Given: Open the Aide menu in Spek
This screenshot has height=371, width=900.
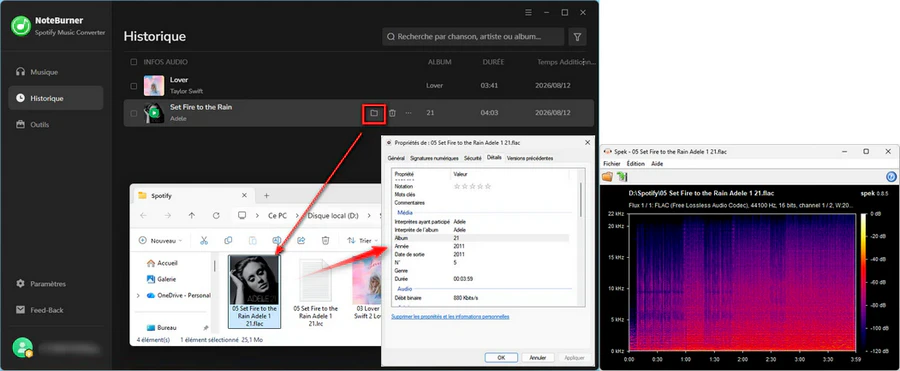Looking at the screenshot, I should click(657, 164).
